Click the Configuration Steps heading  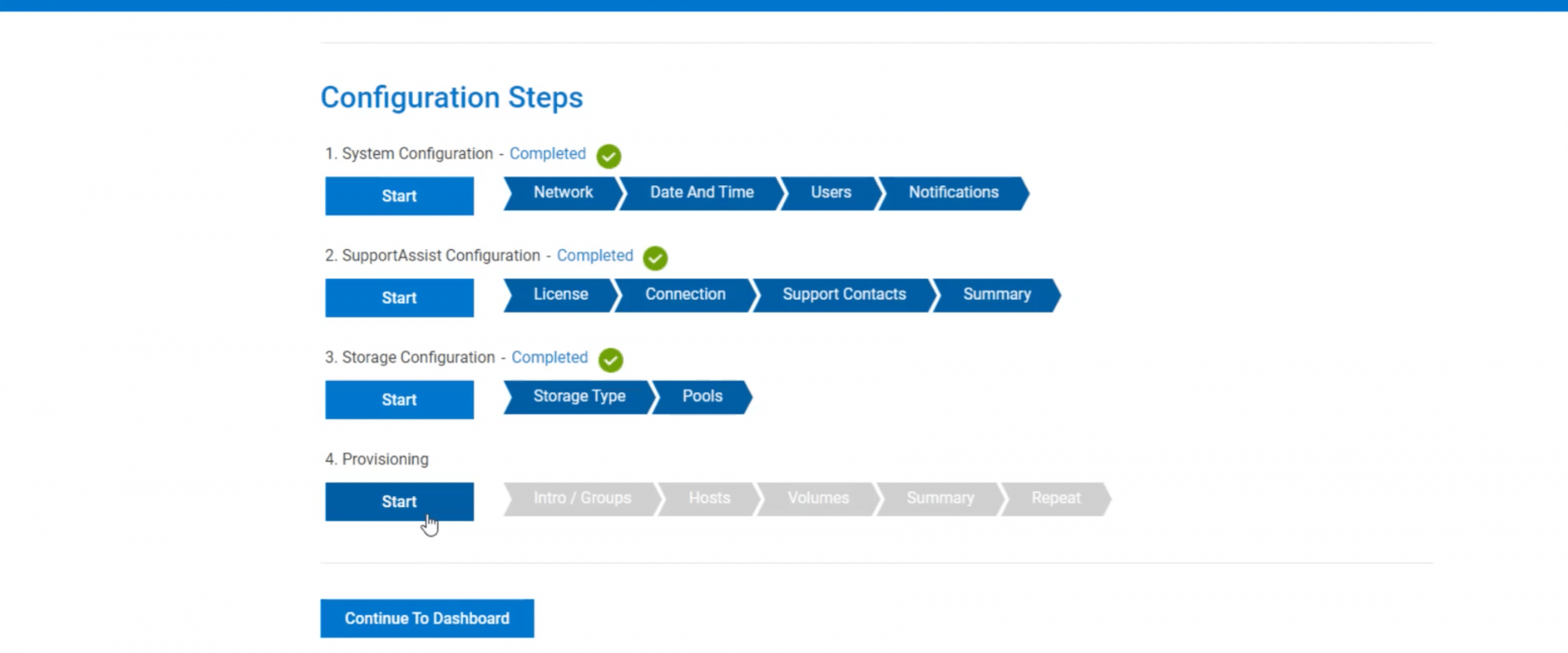coord(452,98)
